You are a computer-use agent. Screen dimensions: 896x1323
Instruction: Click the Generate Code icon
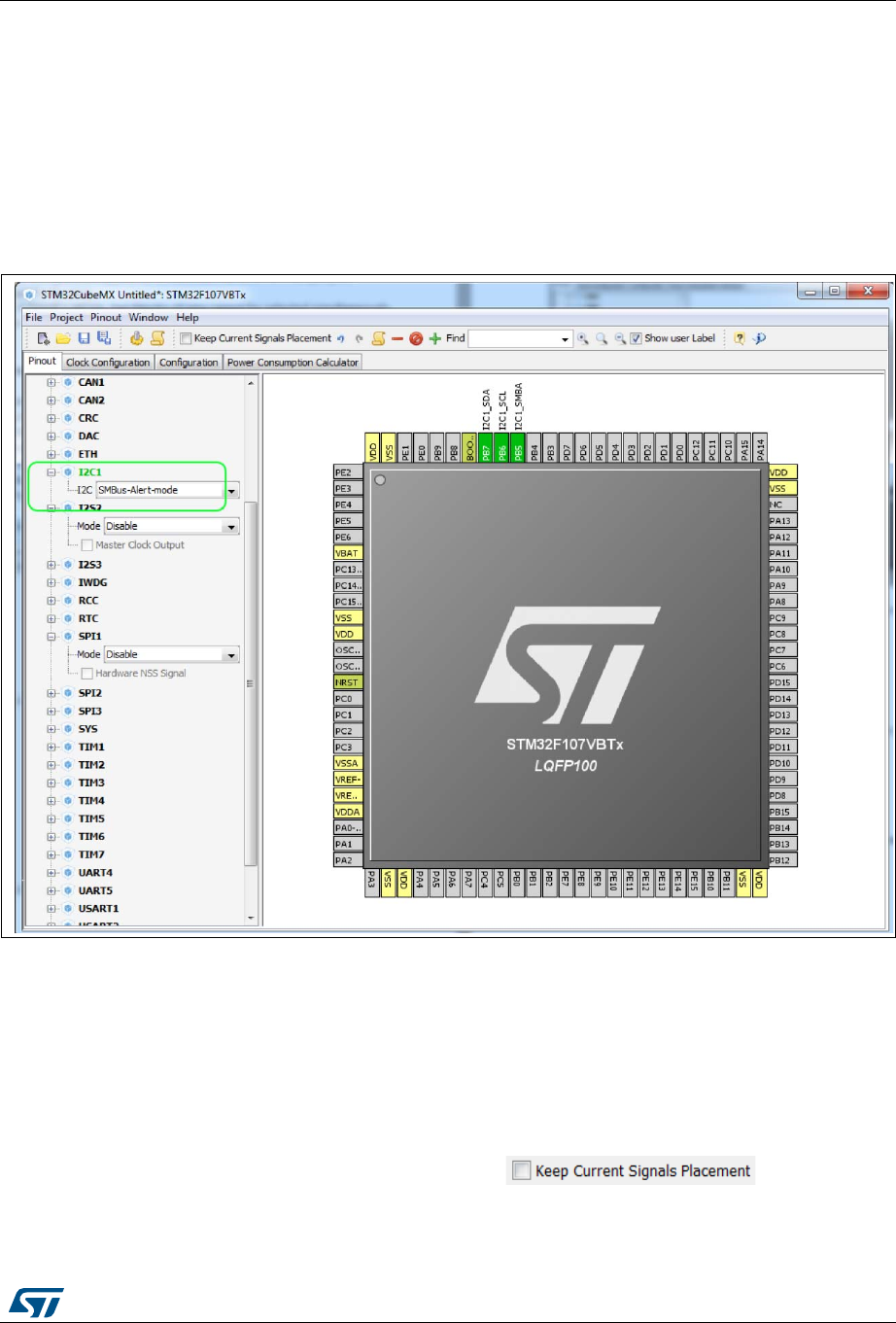tap(137, 338)
